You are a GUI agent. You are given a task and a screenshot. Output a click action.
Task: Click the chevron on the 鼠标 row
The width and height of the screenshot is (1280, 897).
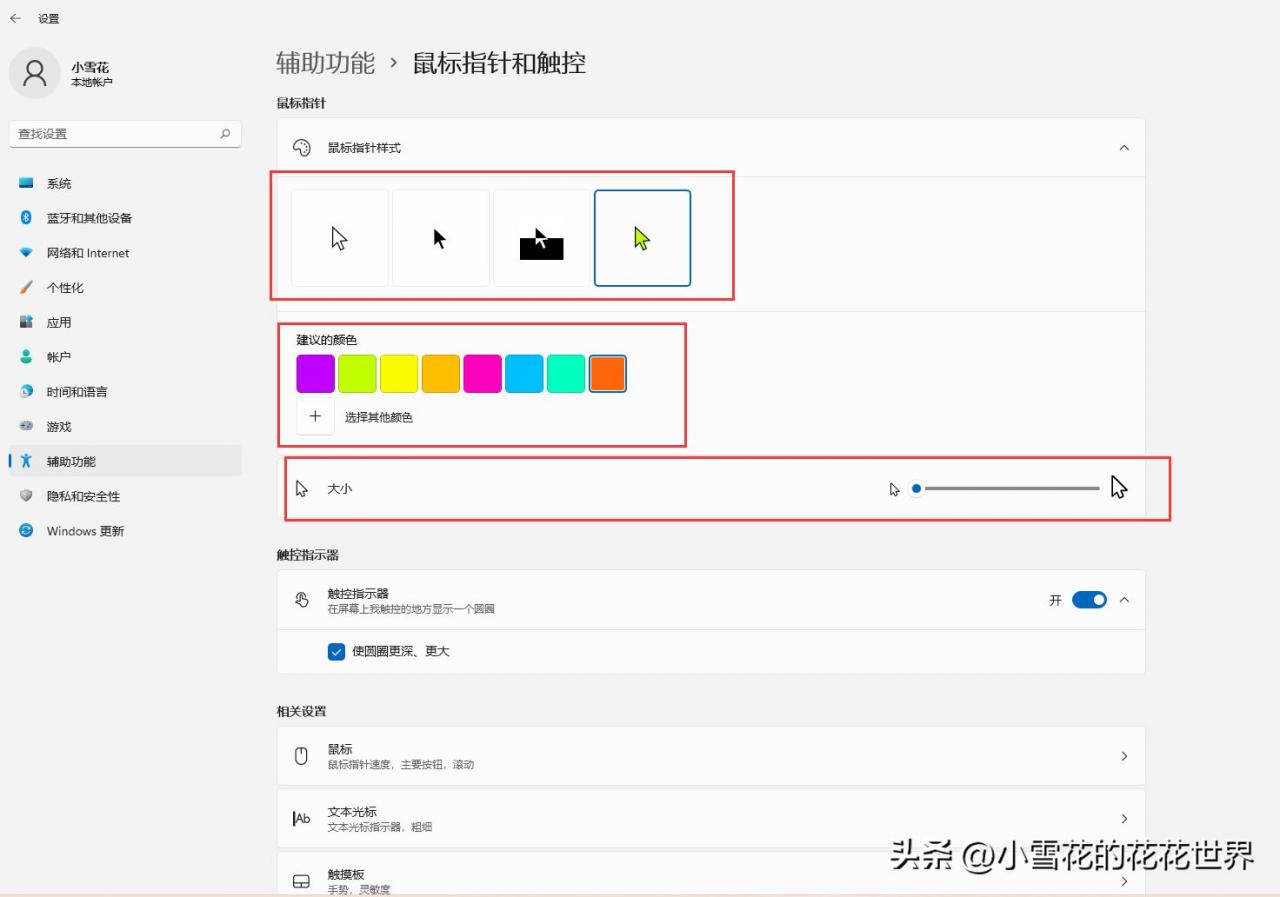click(1124, 756)
